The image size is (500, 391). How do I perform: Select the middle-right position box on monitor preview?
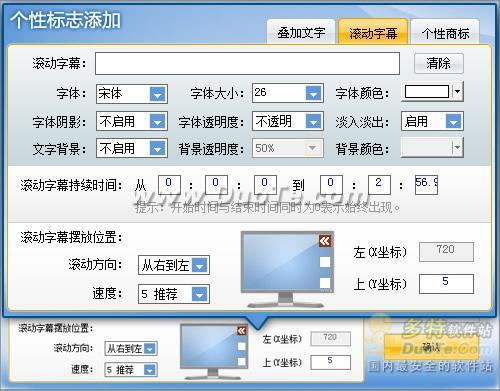[325, 262]
